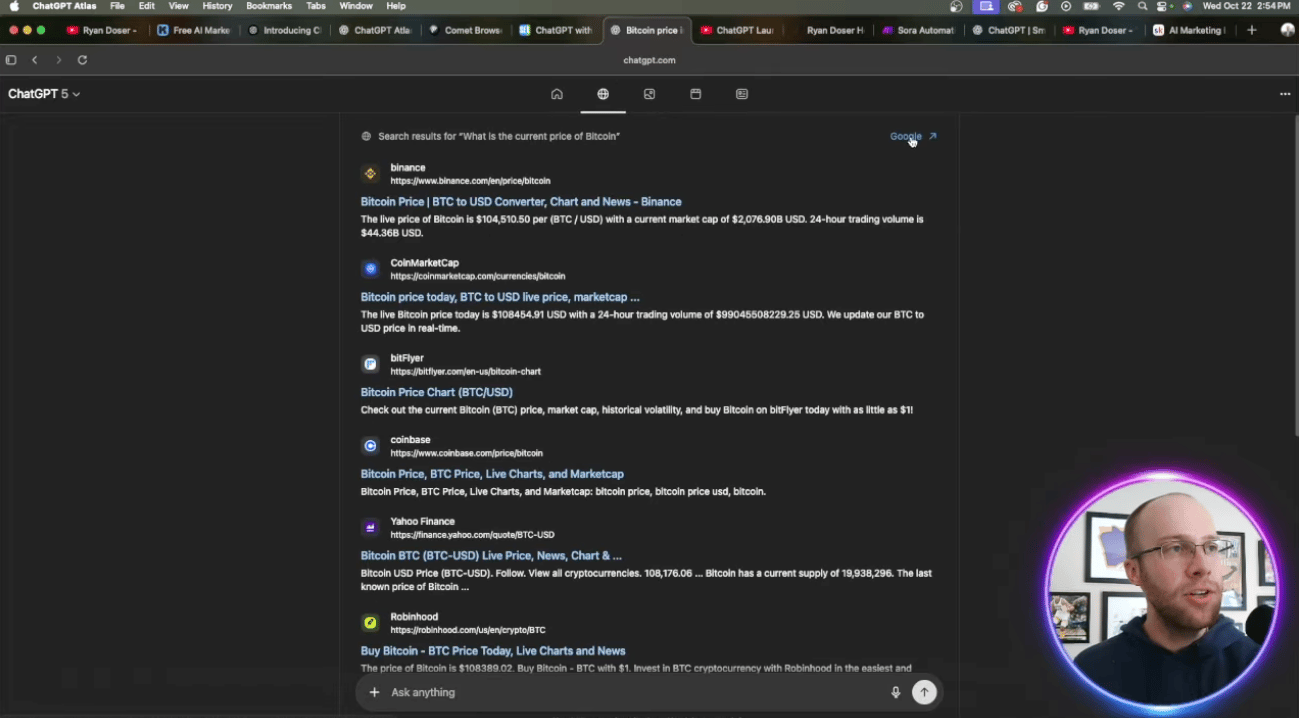Open the Bookmarks menu
Image resolution: width=1299 pixels, height=718 pixels.
[268, 6]
